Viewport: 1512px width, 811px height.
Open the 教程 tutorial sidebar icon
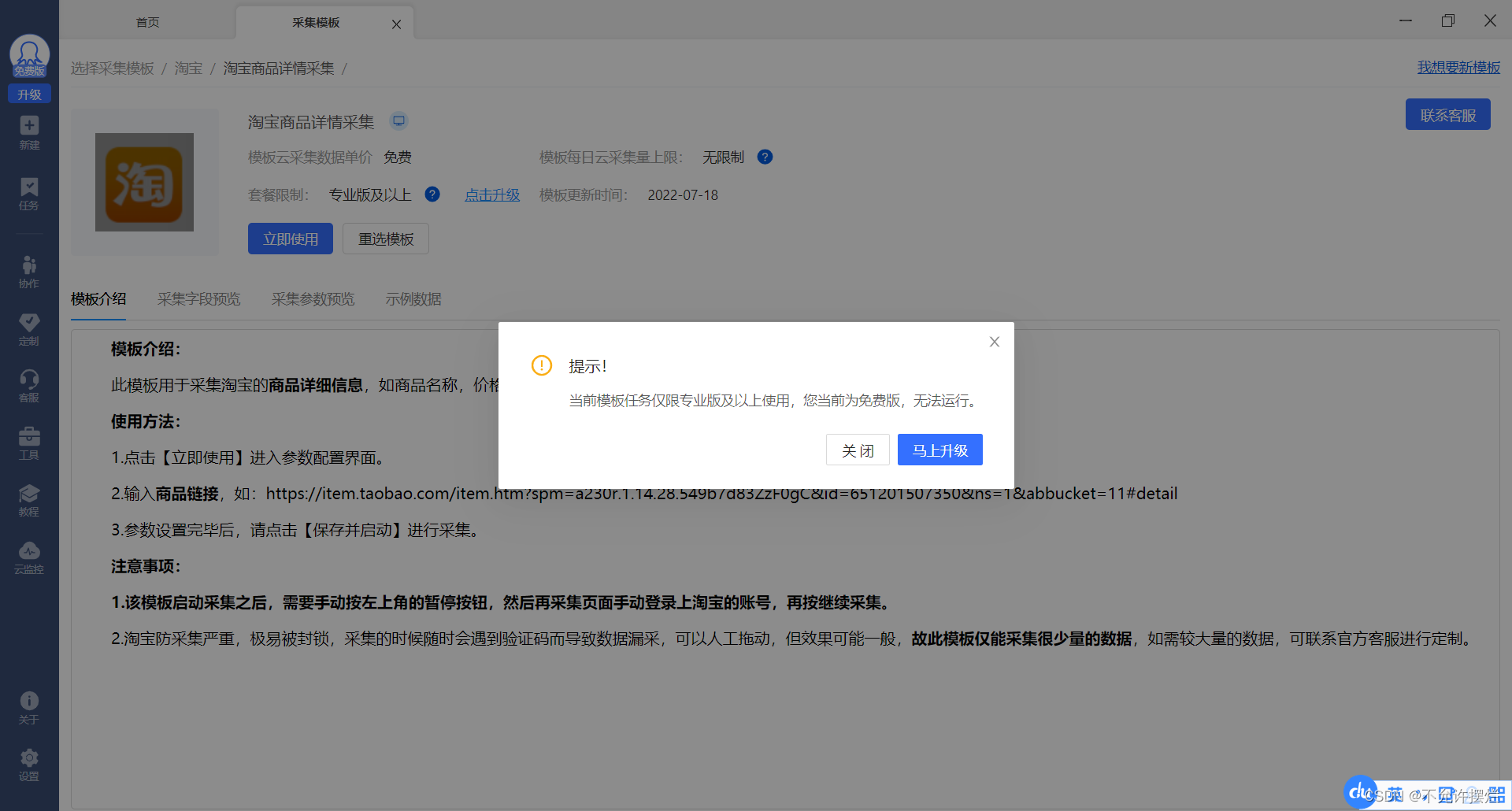point(29,500)
